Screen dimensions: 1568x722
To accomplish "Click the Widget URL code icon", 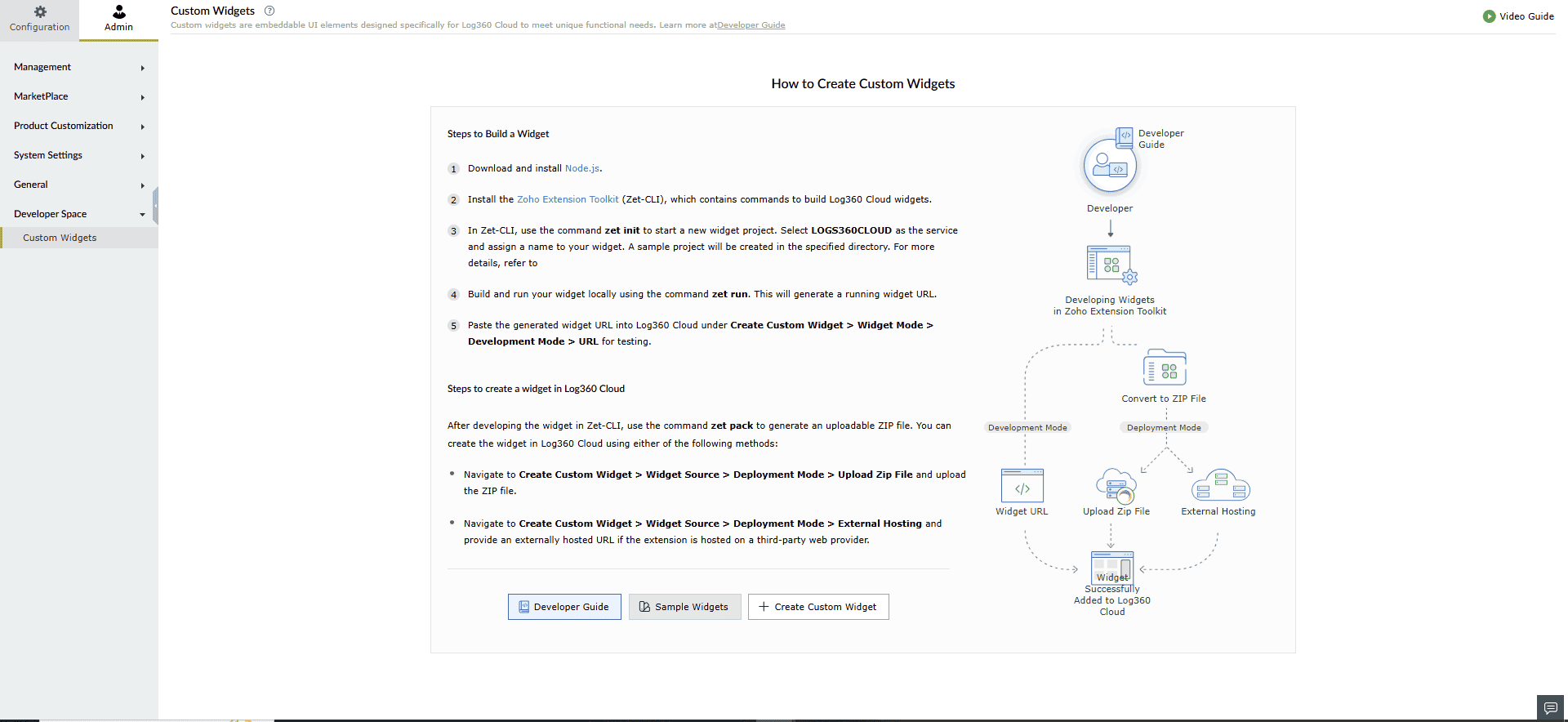I will click(x=1022, y=486).
